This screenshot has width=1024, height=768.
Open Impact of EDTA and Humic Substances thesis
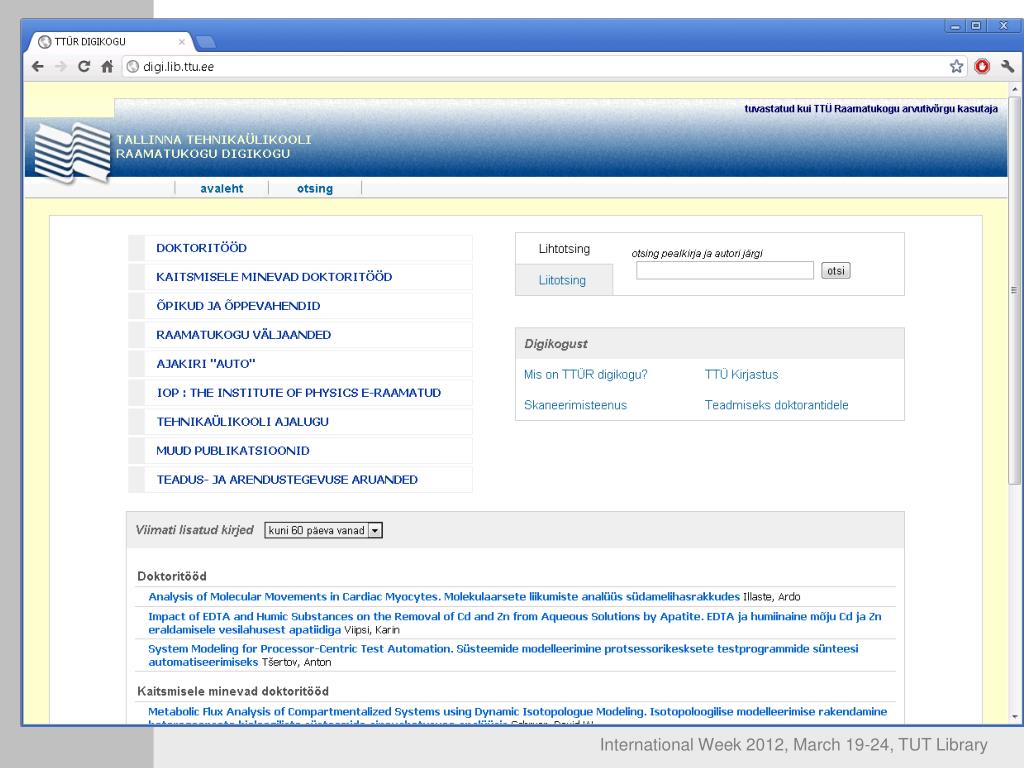click(515, 623)
